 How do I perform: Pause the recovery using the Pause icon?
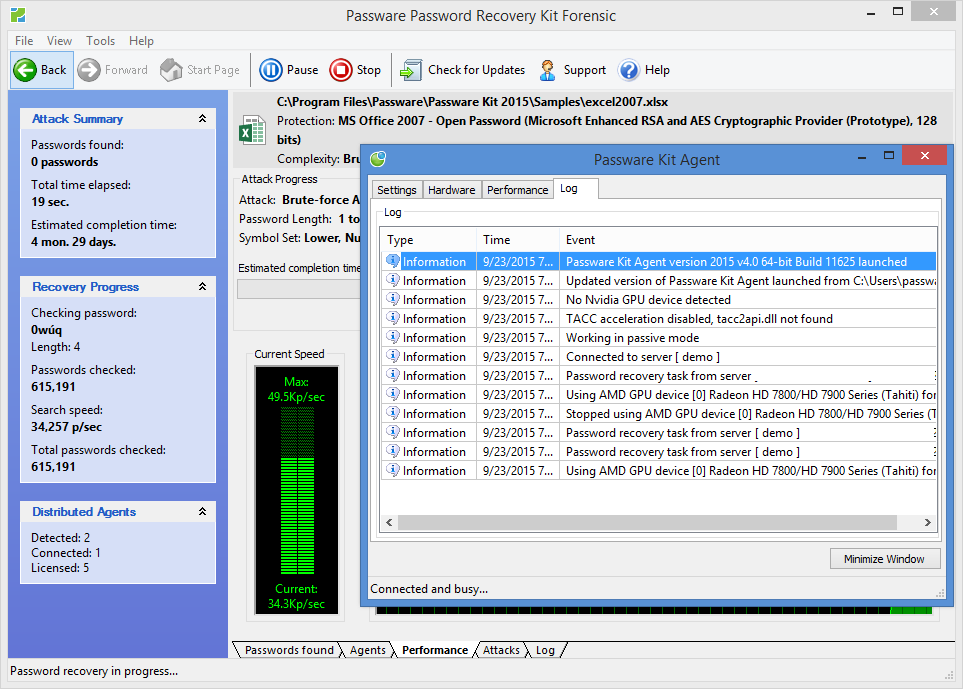point(270,70)
